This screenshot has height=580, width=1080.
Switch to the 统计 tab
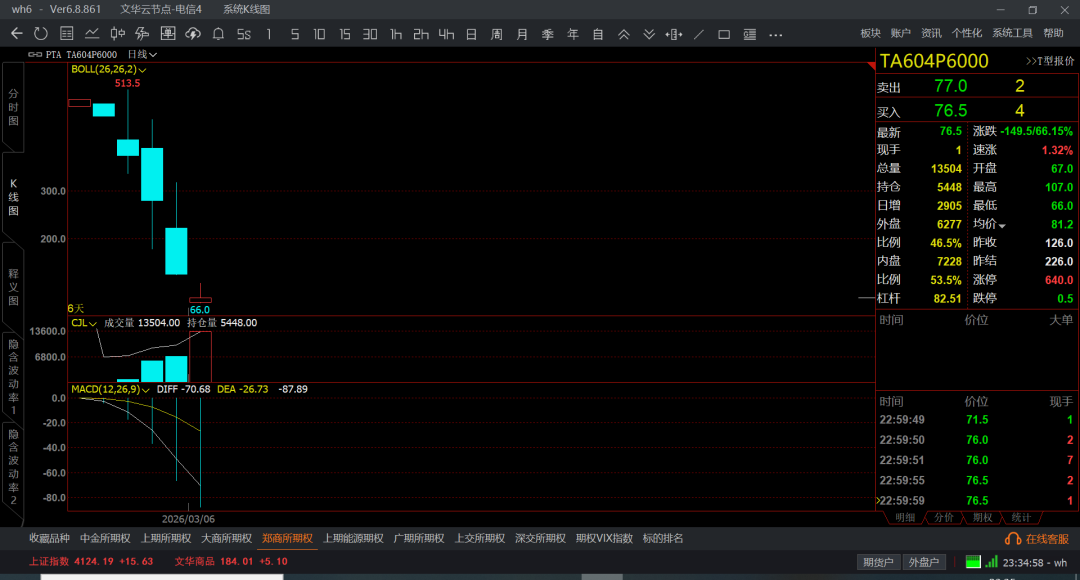[x=1021, y=517]
